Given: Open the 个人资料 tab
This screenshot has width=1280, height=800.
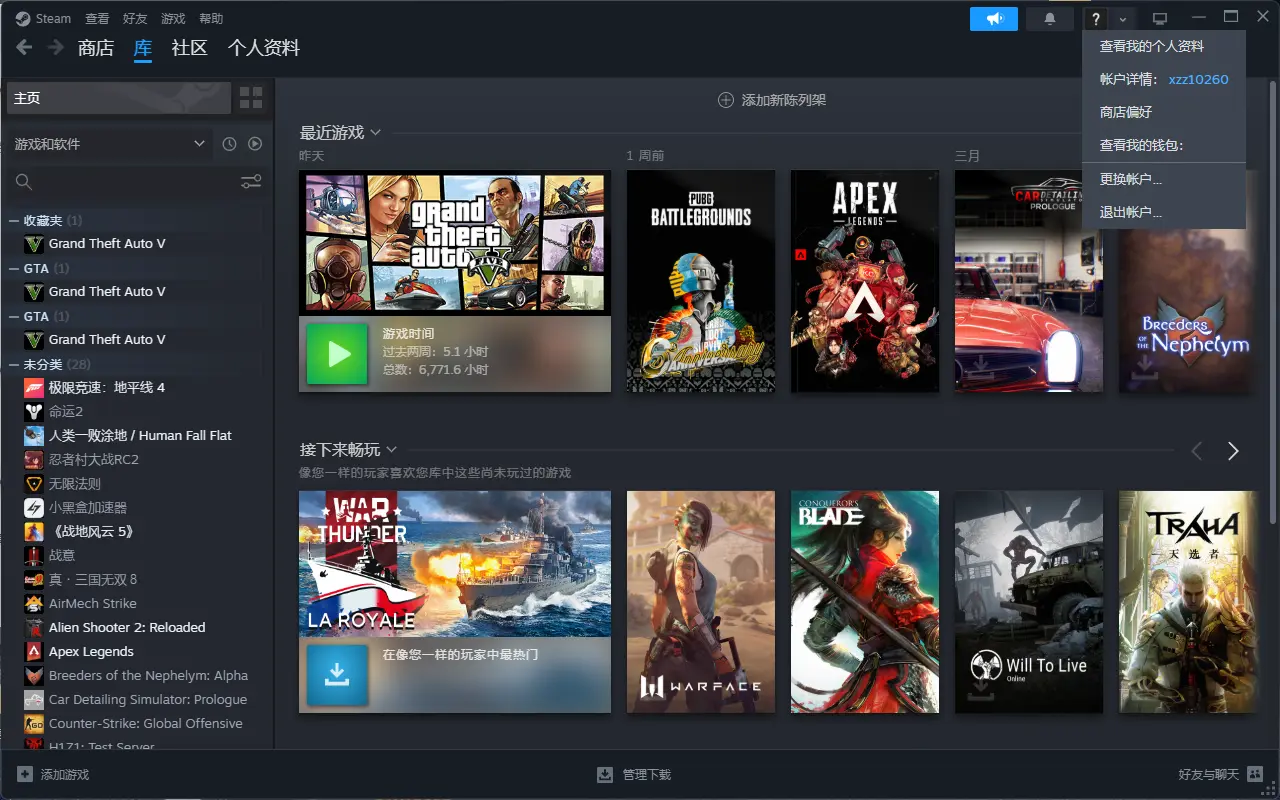Looking at the screenshot, I should pos(264,48).
